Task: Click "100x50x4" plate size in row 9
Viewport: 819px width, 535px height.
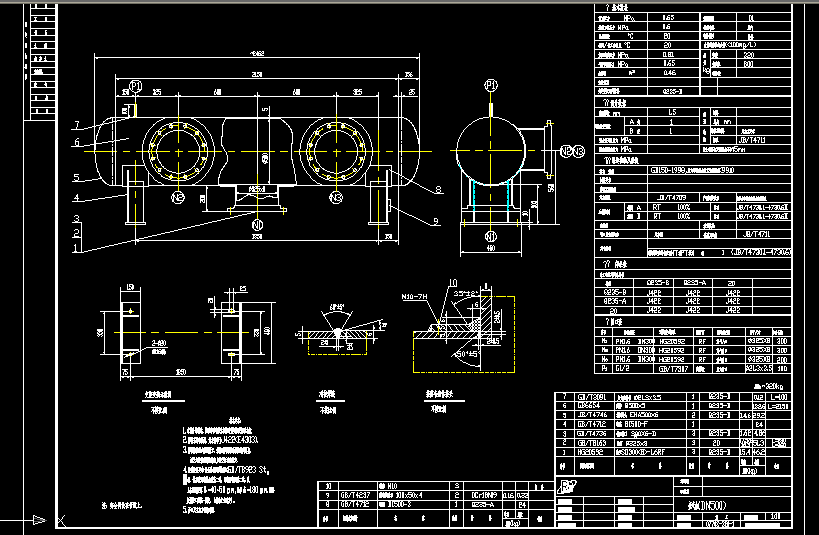Action: (408, 496)
